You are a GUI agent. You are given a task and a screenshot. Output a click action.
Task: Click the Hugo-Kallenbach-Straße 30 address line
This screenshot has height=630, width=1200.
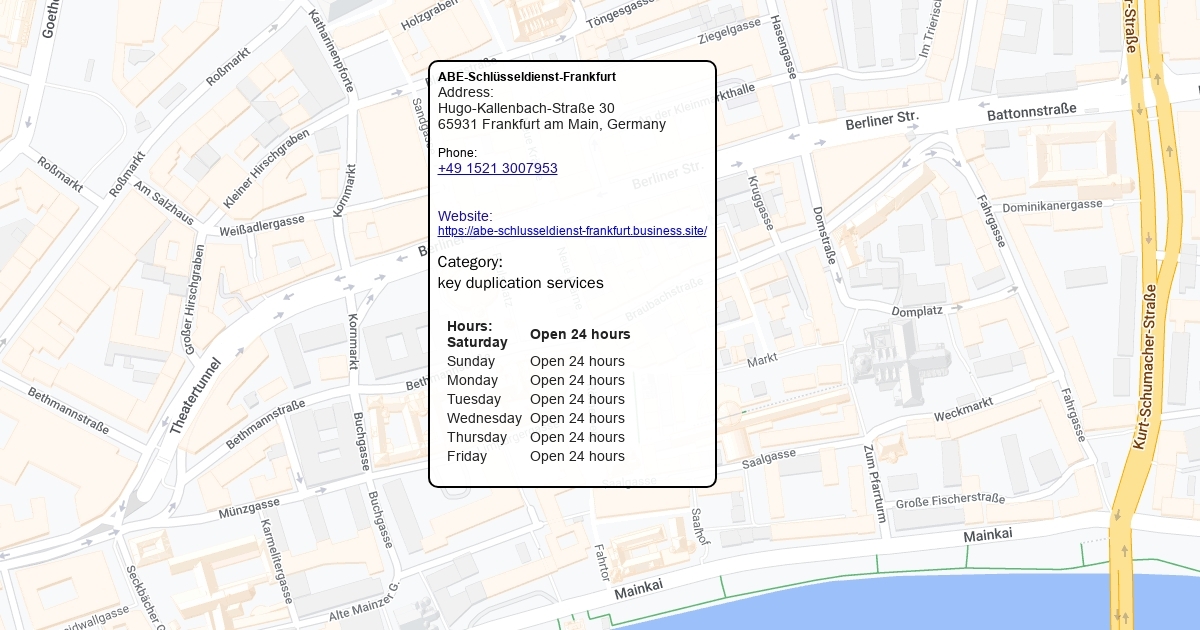pyautogui.click(x=526, y=108)
